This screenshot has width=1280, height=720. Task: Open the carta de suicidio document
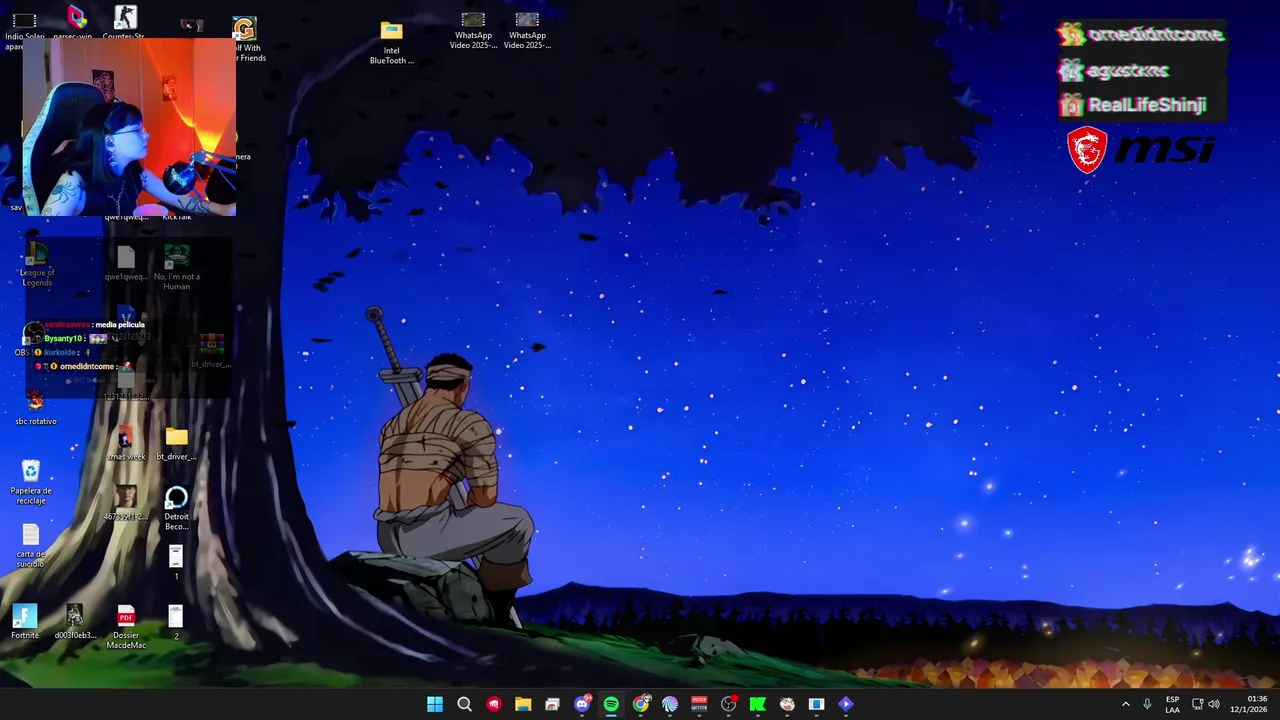(x=31, y=546)
